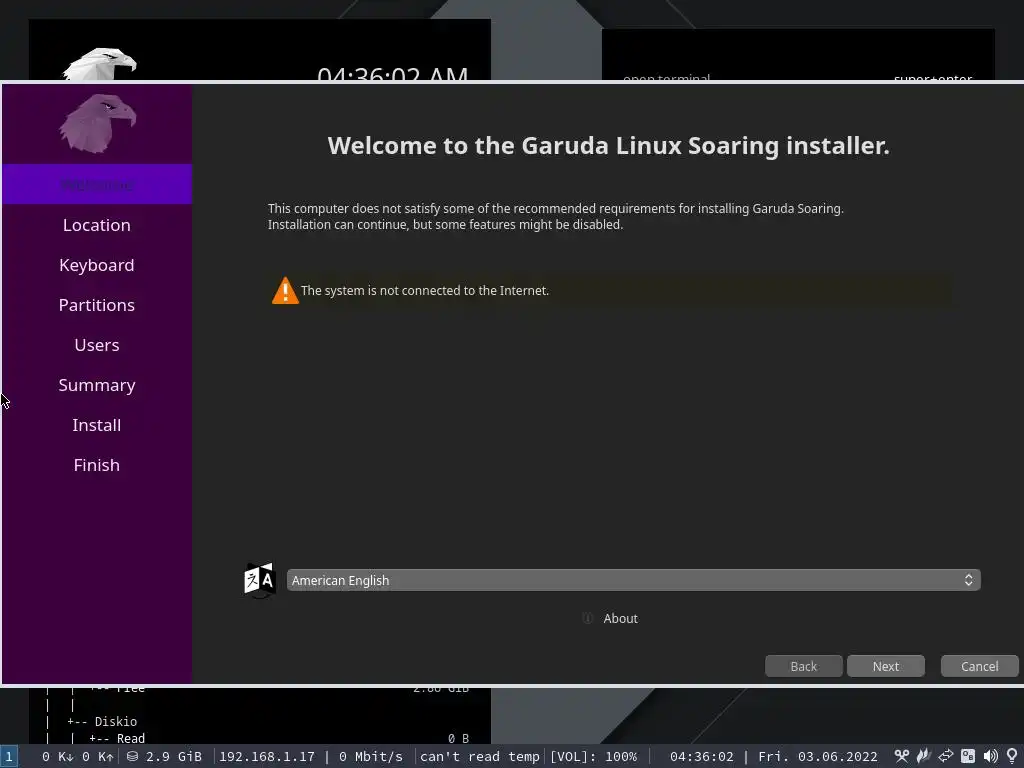Click the orange warning triangle icon
This screenshot has width=1024, height=768.
click(285, 291)
